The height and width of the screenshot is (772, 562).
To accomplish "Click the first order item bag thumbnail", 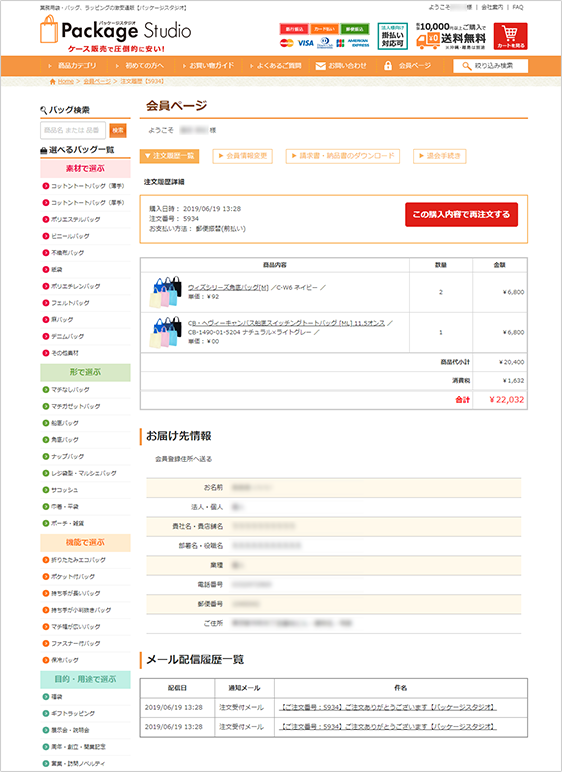I will coord(165,291).
